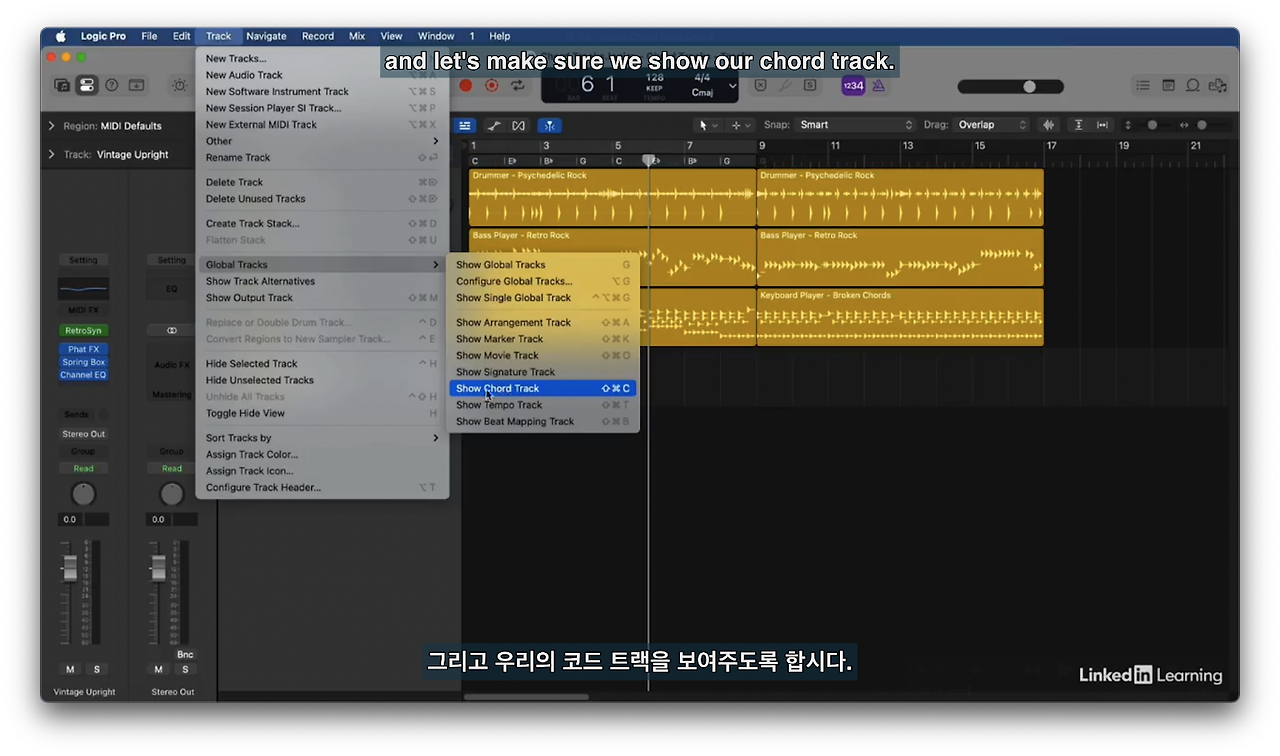Open the Snap Smart dropdown
The image size is (1280, 756).
click(856, 125)
